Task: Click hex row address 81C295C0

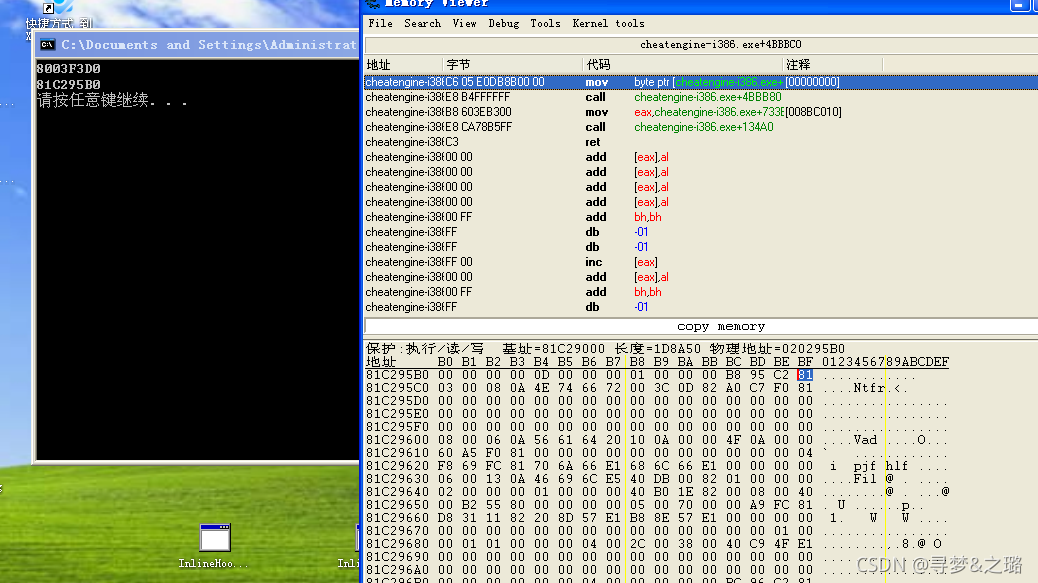Action: [397, 388]
